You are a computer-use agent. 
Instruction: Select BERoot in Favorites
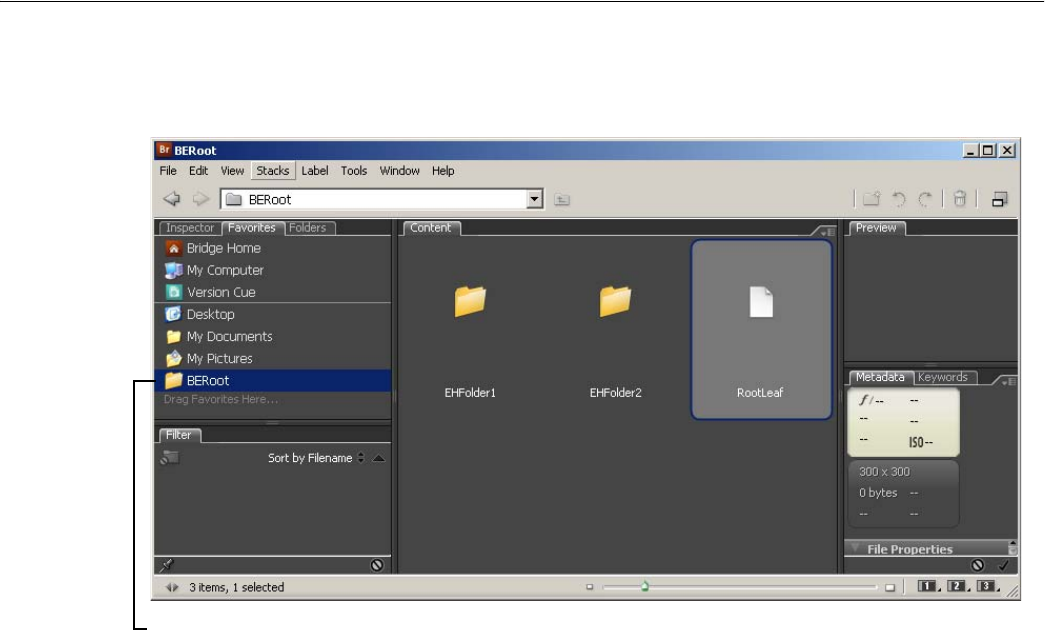coord(273,380)
